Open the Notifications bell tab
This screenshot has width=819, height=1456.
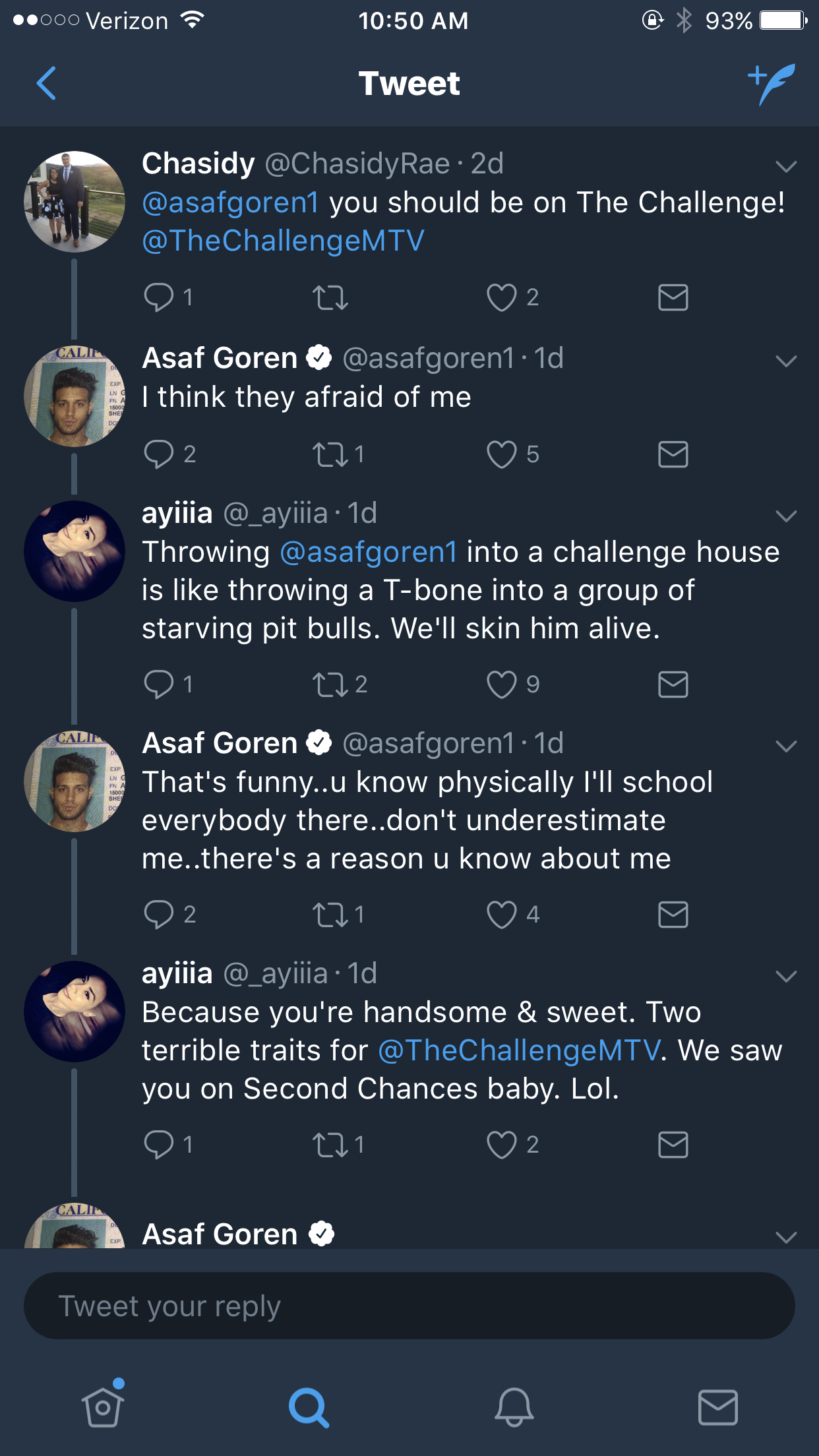pos(514,1407)
